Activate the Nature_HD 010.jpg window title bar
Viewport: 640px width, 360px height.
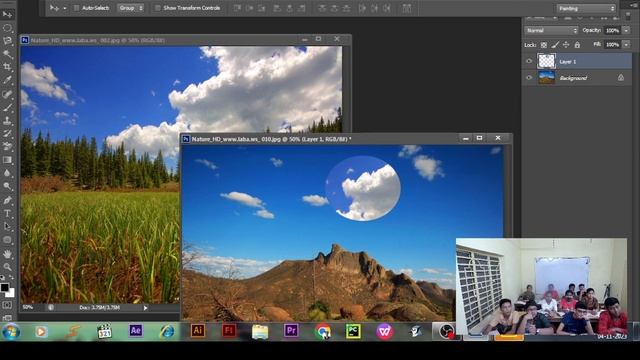pyautogui.click(x=347, y=139)
